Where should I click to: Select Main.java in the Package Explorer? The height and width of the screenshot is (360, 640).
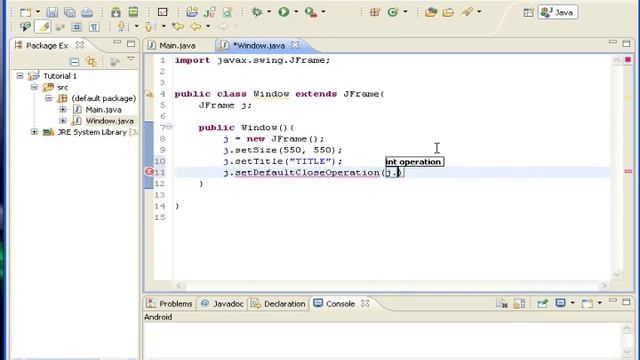[x=103, y=109]
